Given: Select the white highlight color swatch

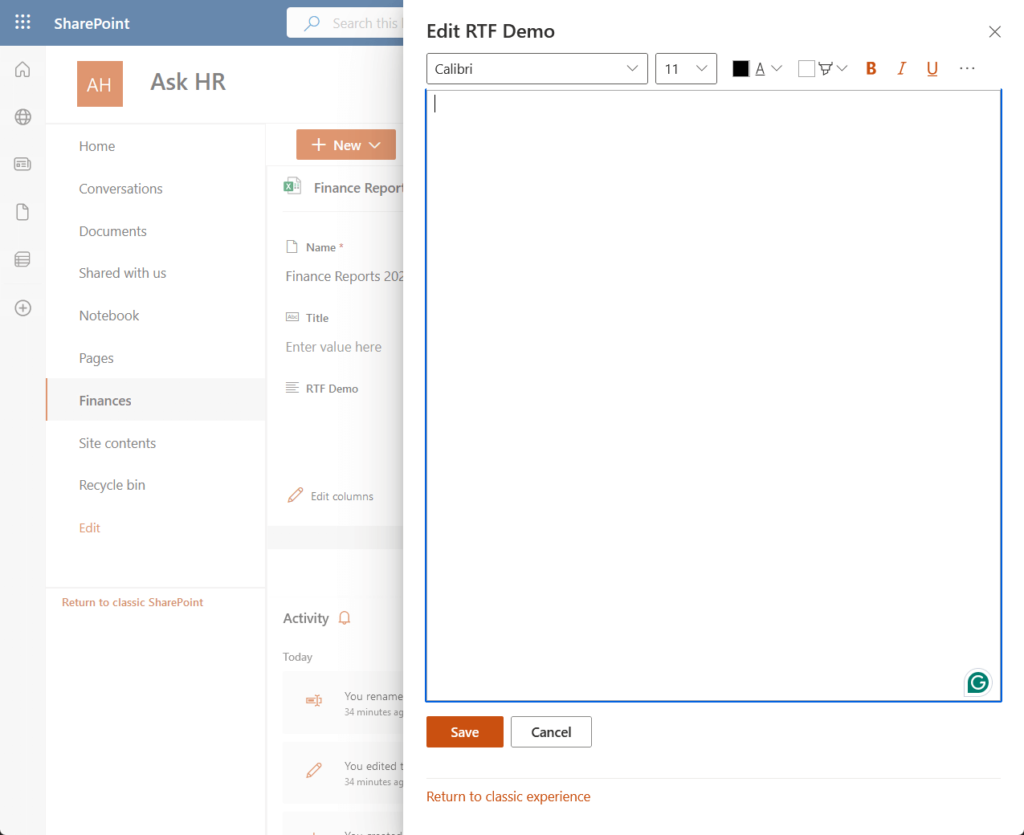Looking at the screenshot, I should (807, 69).
